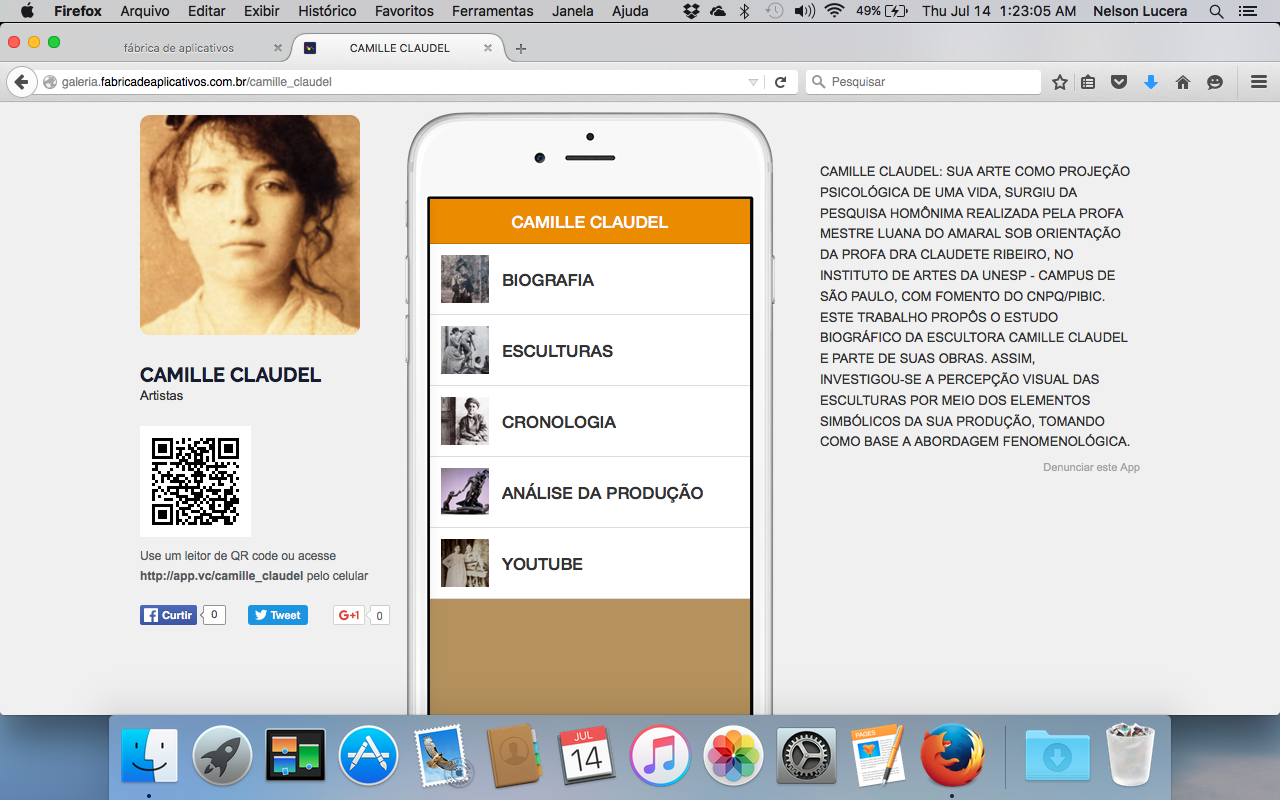1280x800 pixels.
Task: Select BIOGRAFIA in the phone menu
Action: [x=548, y=280]
